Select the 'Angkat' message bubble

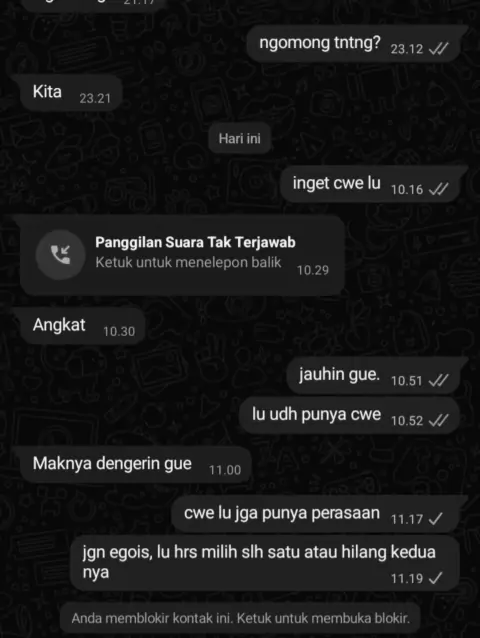click(x=83, y=326)
